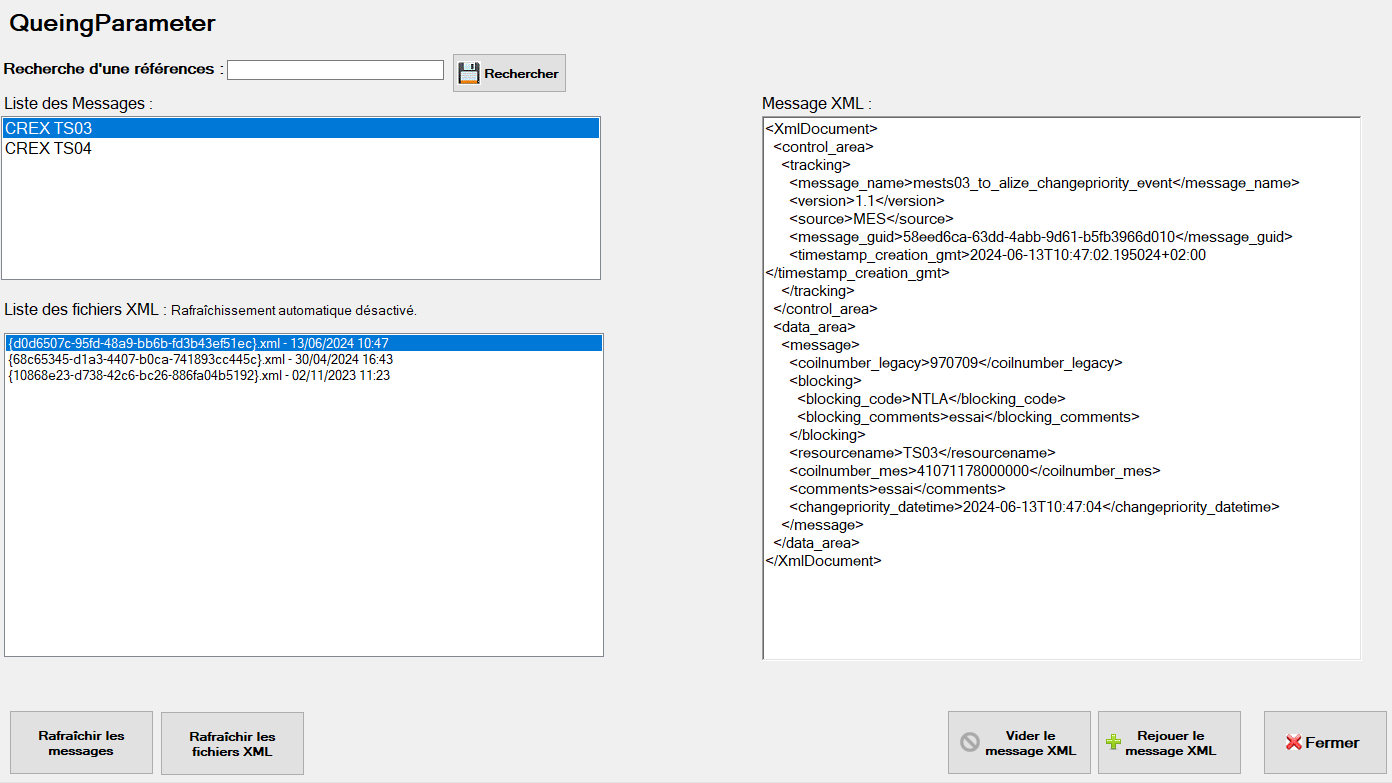Click the Rafraîchir les fichiers XML button
Viewport: 1392px width, 783px height.
coord(231,742)
